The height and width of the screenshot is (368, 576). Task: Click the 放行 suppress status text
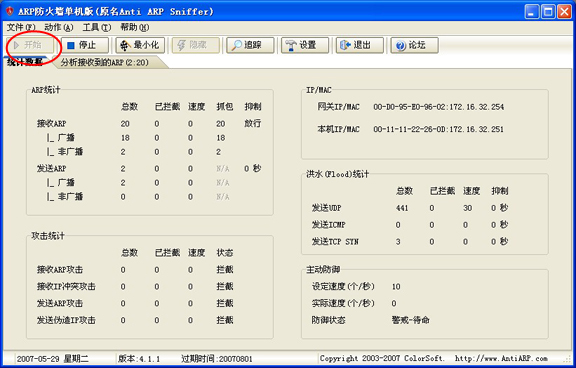coord(253,123)
